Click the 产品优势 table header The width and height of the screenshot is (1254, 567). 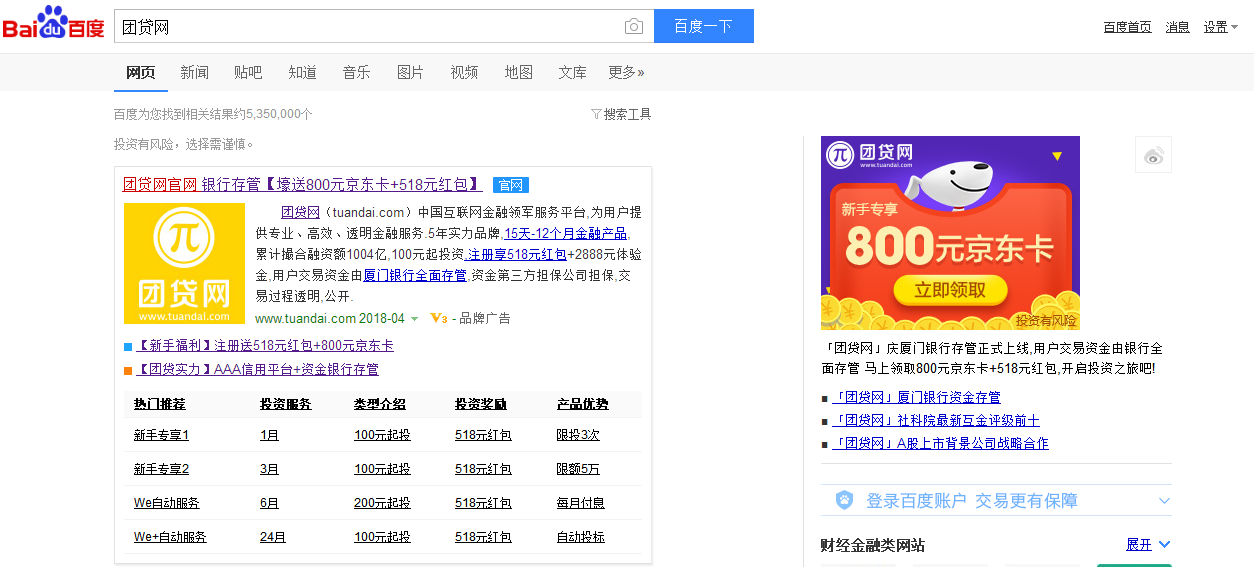pyautogui.click(x=583, y=404)
